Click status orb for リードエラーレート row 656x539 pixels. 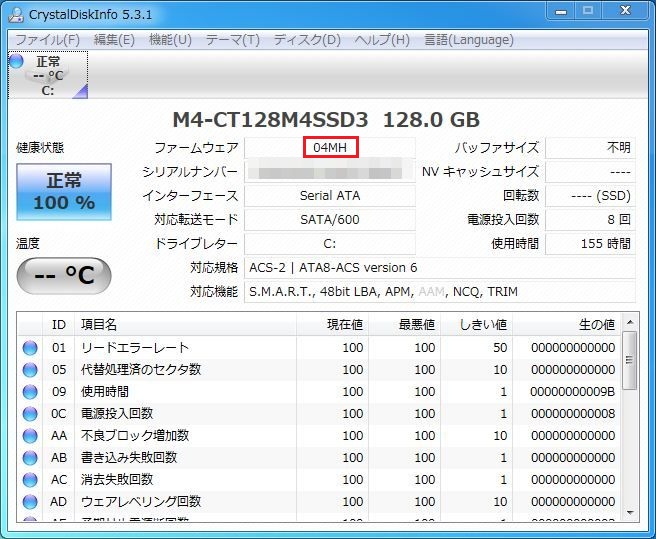pos(30,348)
